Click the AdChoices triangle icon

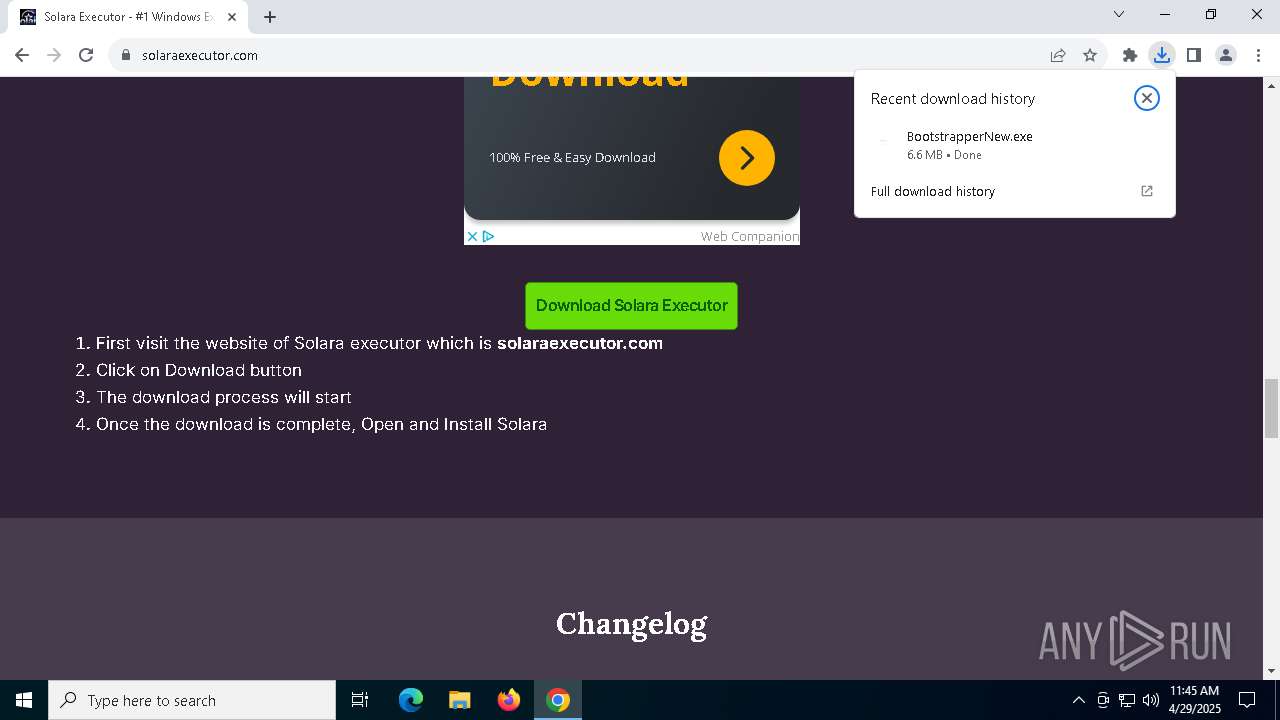(x=488, y=237)
